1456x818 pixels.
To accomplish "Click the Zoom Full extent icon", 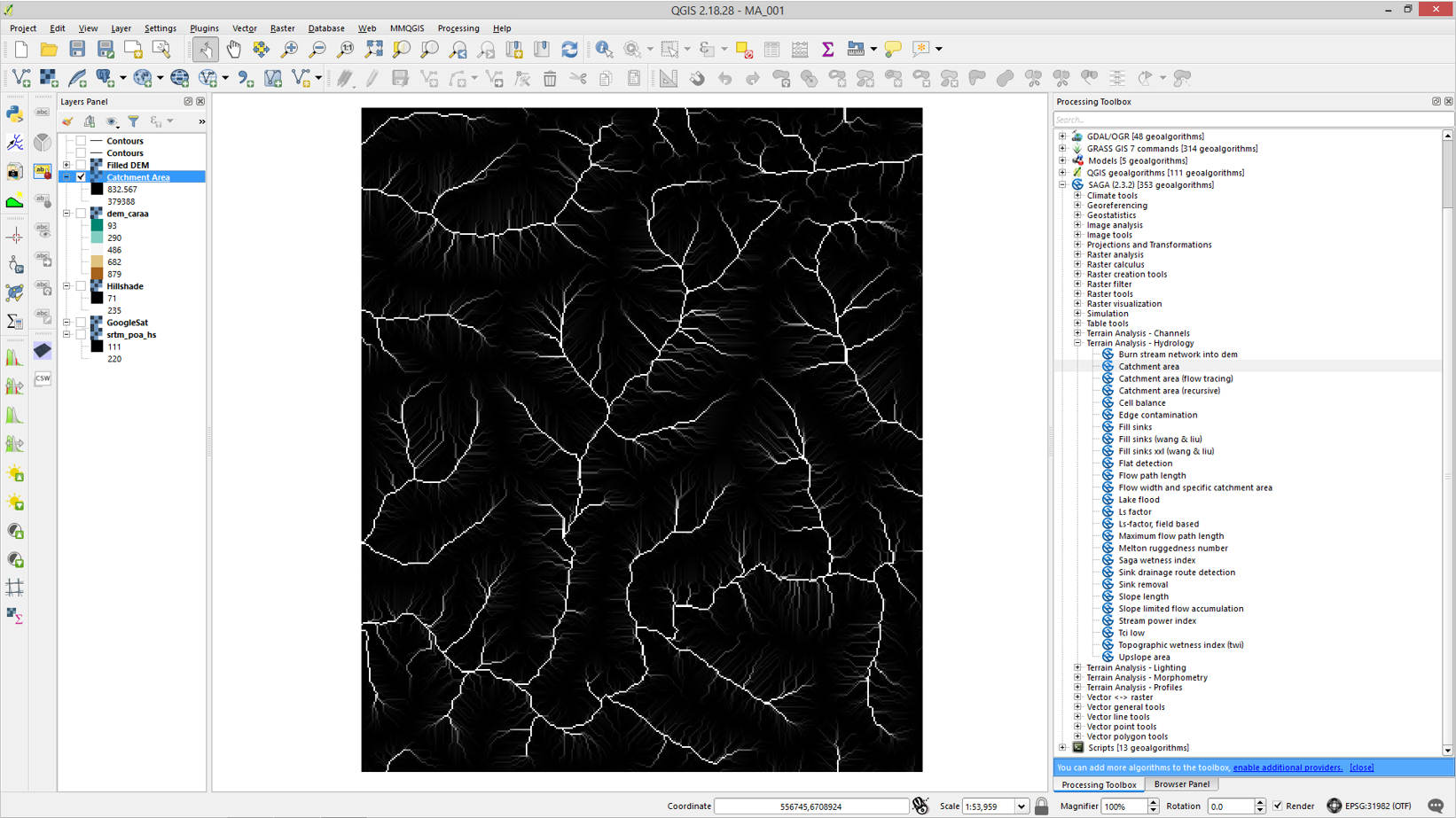I will [374, 50].
